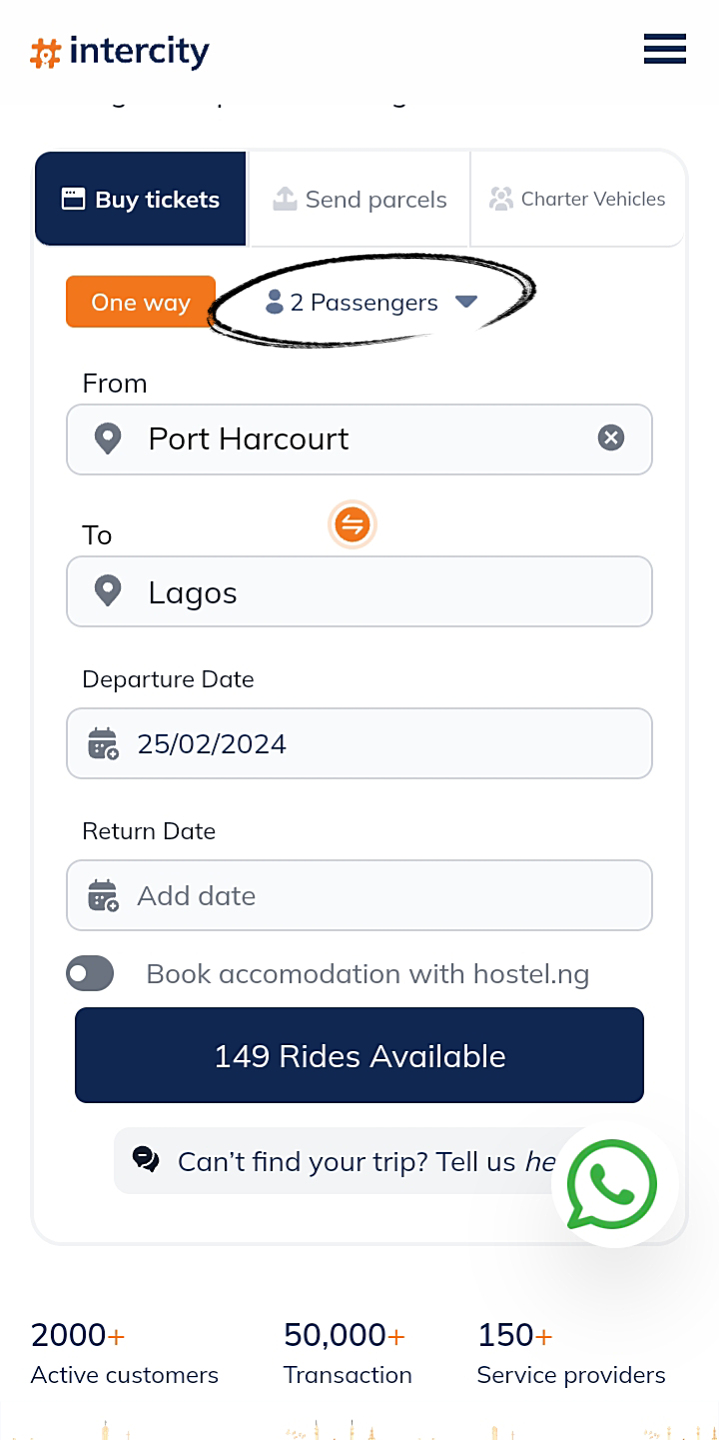Open the hamburger menu

click(664, 49)
